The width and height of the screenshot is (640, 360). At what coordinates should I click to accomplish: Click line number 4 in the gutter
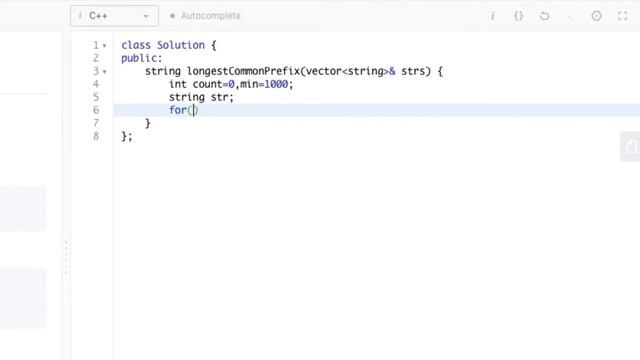[x=96, y=84]
